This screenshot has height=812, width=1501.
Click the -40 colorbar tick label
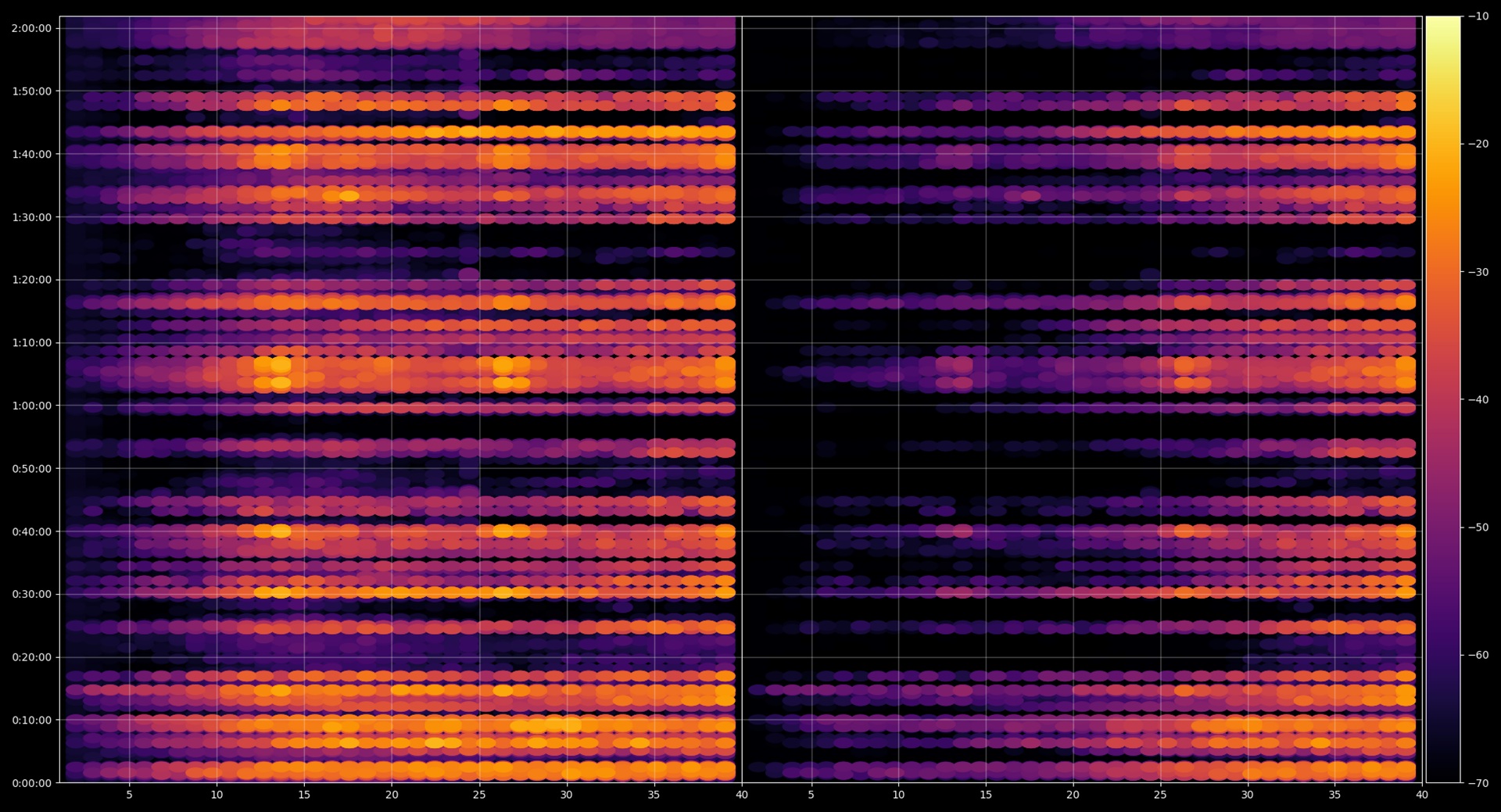click(1478, 399)
